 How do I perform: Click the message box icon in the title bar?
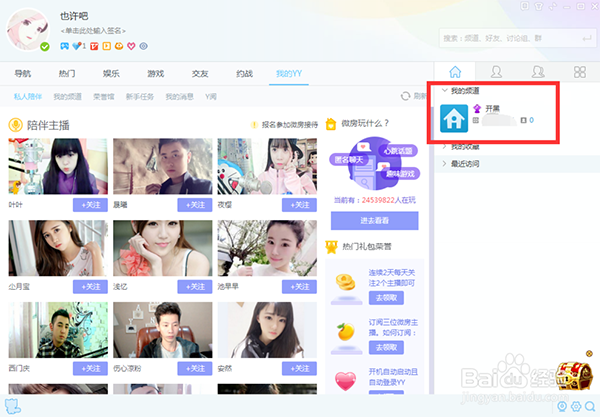(x=524, y=6)
